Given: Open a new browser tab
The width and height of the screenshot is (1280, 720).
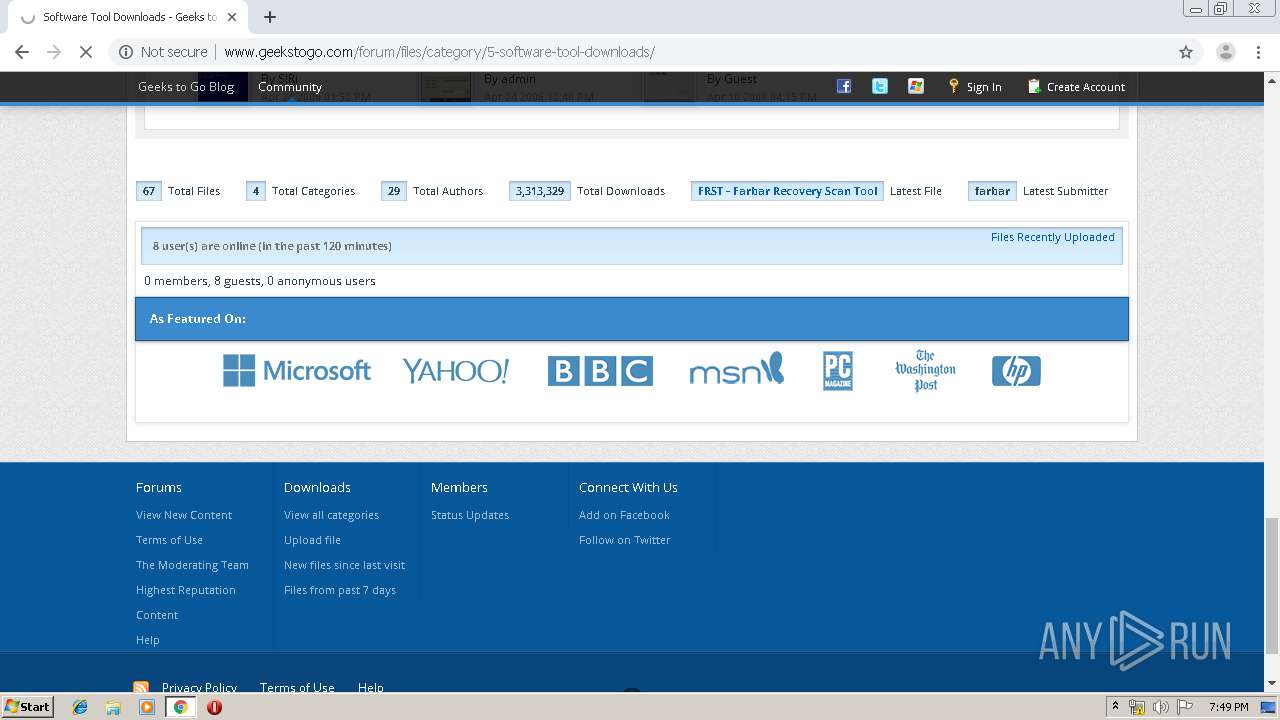Looking at the screenshot, I should (270, 17).
